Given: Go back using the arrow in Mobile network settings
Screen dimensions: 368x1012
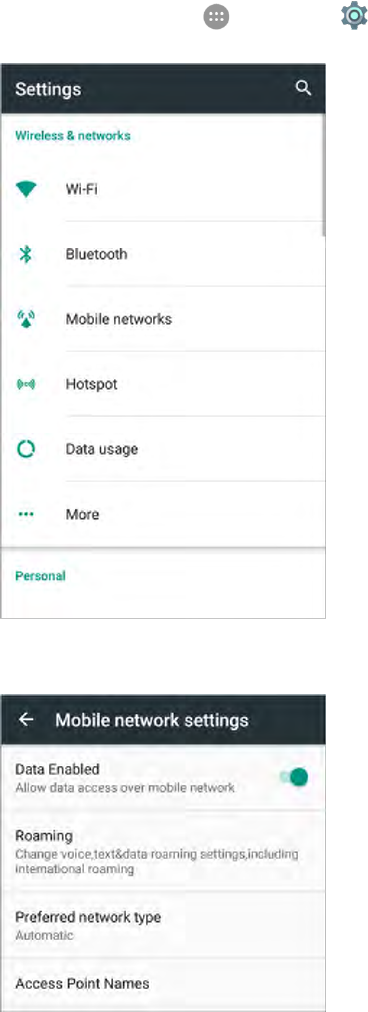Looking at the screenshot, I should click(x=26, y=720).
